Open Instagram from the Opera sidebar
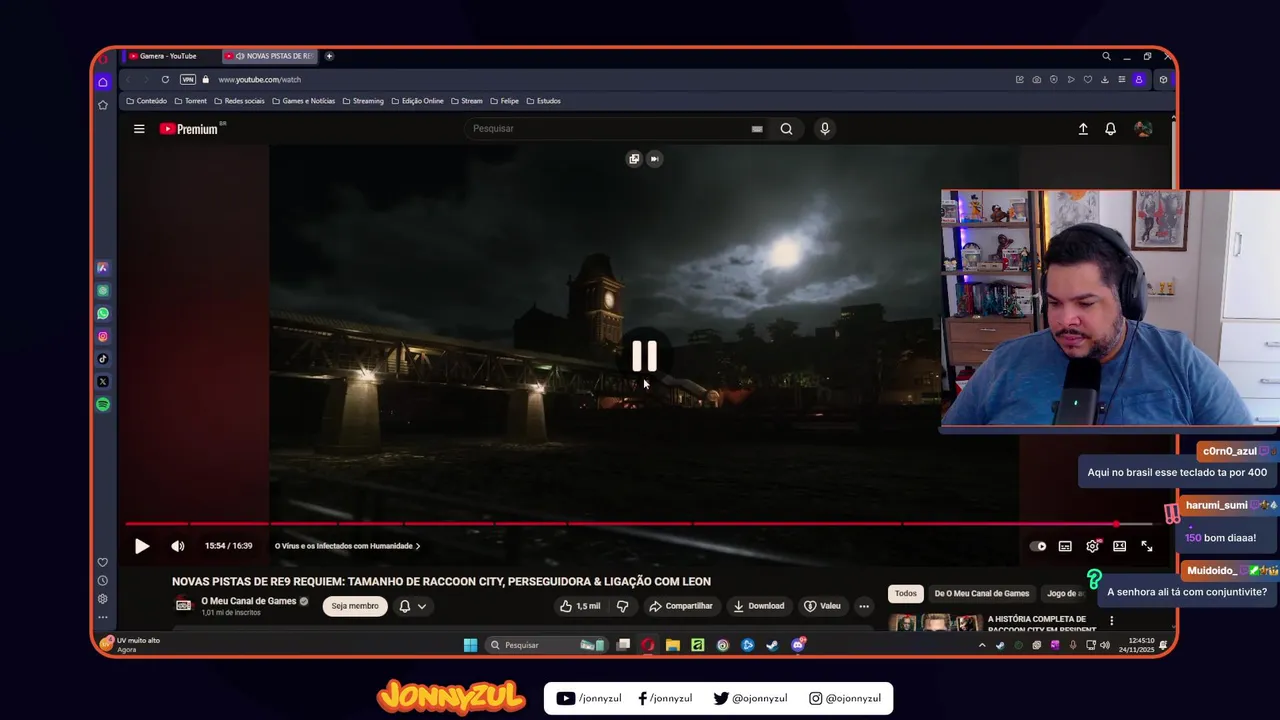Image resolution: width=1280 pixels, height=720 pixels. (x=103, y=337)
